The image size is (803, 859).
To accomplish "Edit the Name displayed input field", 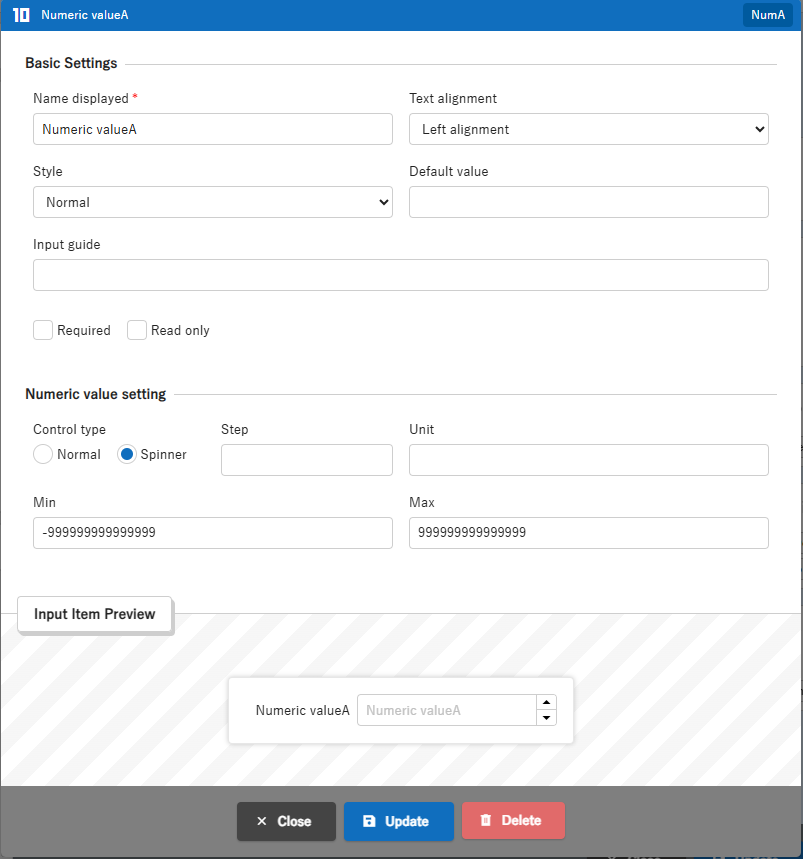I will pyautogui.click(x=213, y=129).
